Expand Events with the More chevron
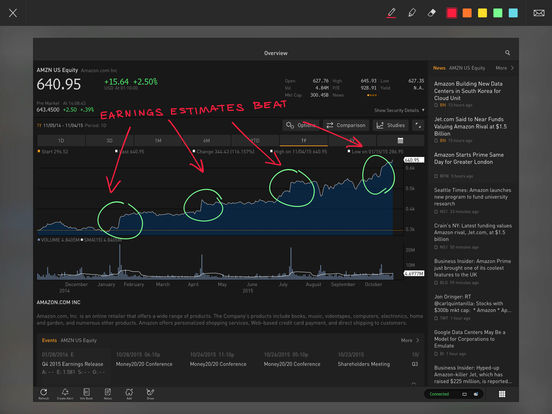The image size is (552, 414). coord(410,340)
